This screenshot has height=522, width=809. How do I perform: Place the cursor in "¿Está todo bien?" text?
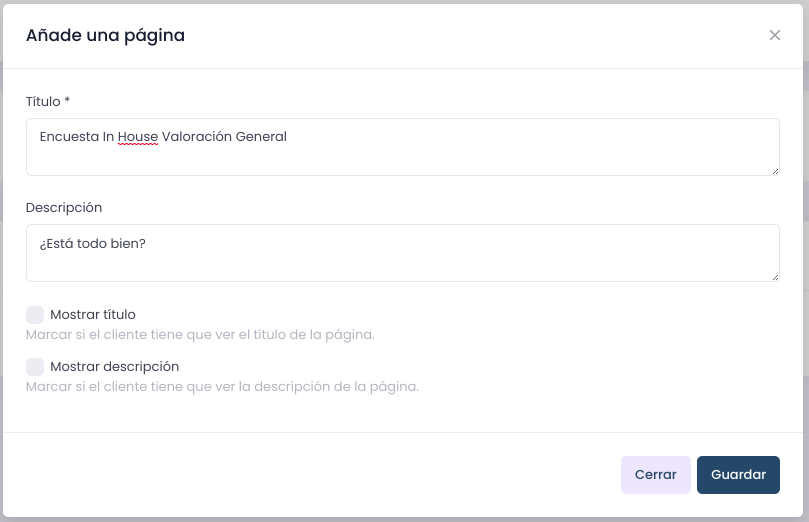click(93, 243)
